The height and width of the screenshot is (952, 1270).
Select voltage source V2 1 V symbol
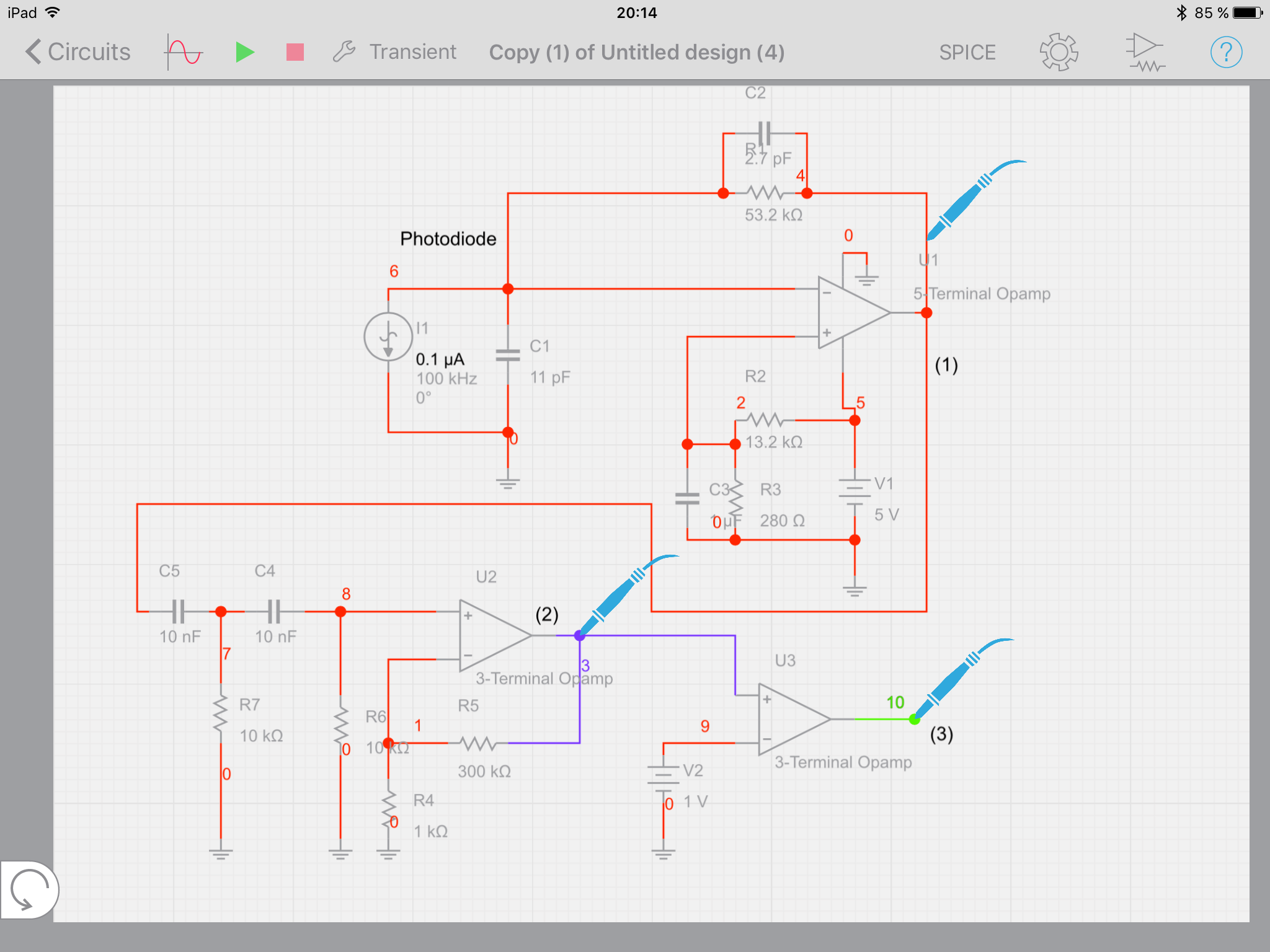(663, 779)
